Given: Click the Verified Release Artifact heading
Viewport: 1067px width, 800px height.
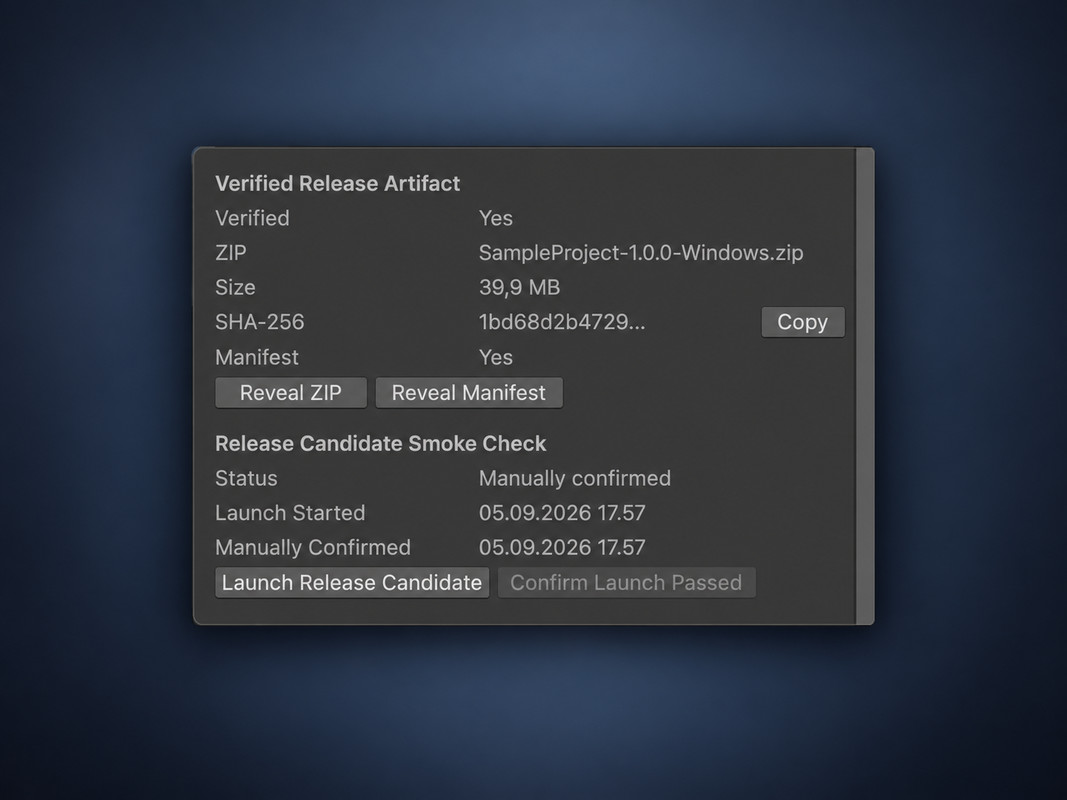Looking at the screenshot, I should tap(338, 184).
